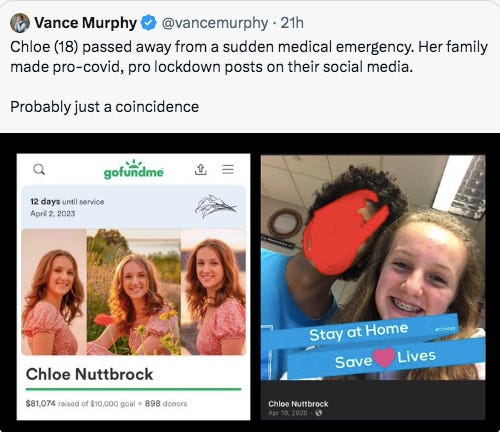The image size is (500, 432).
Task: Open the GoFundMe hamburger menu
Action: pyautogui.click(x=228, y=169)
